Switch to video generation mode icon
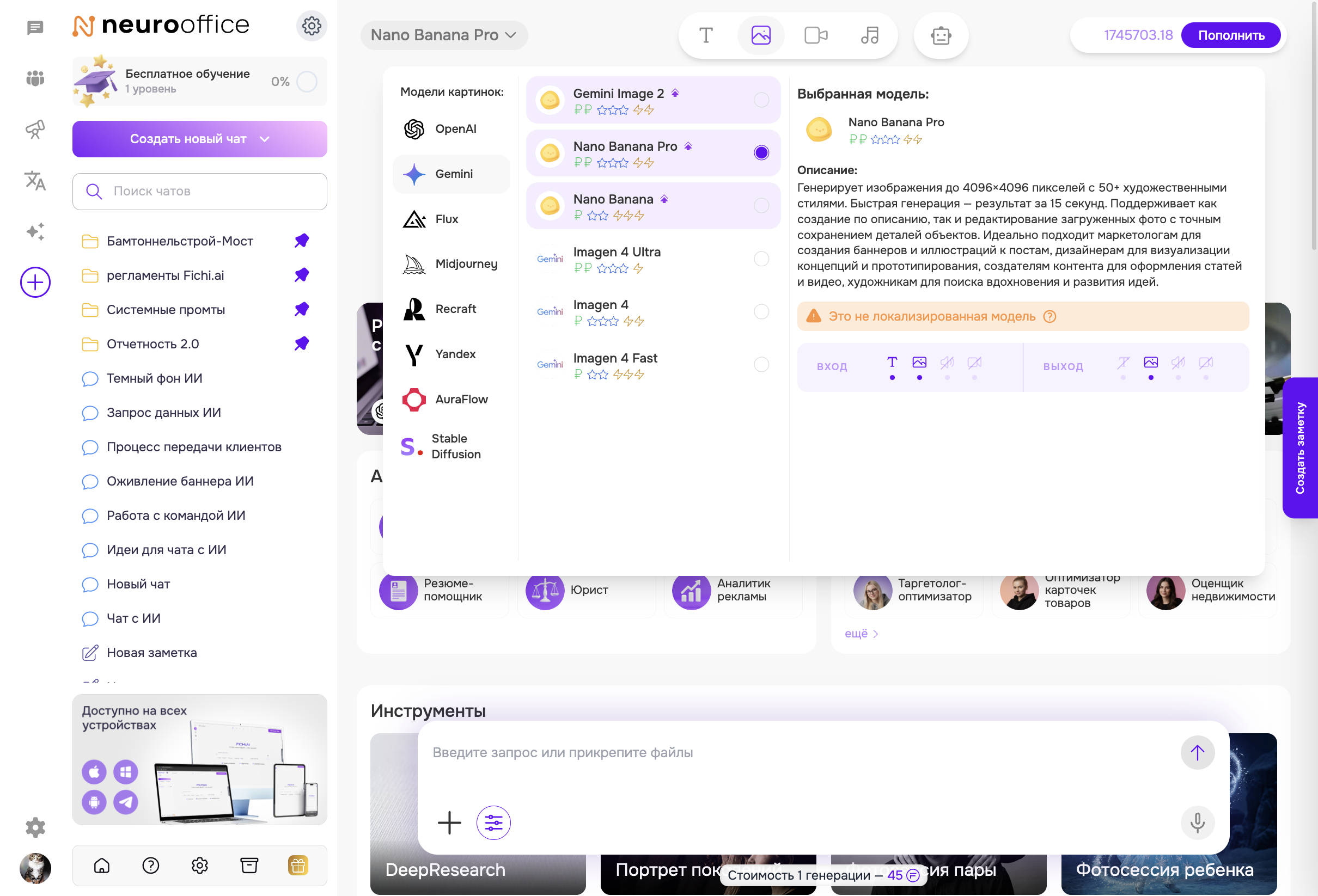The width and height of the screenshot is (1318, 896). [815, 35]
